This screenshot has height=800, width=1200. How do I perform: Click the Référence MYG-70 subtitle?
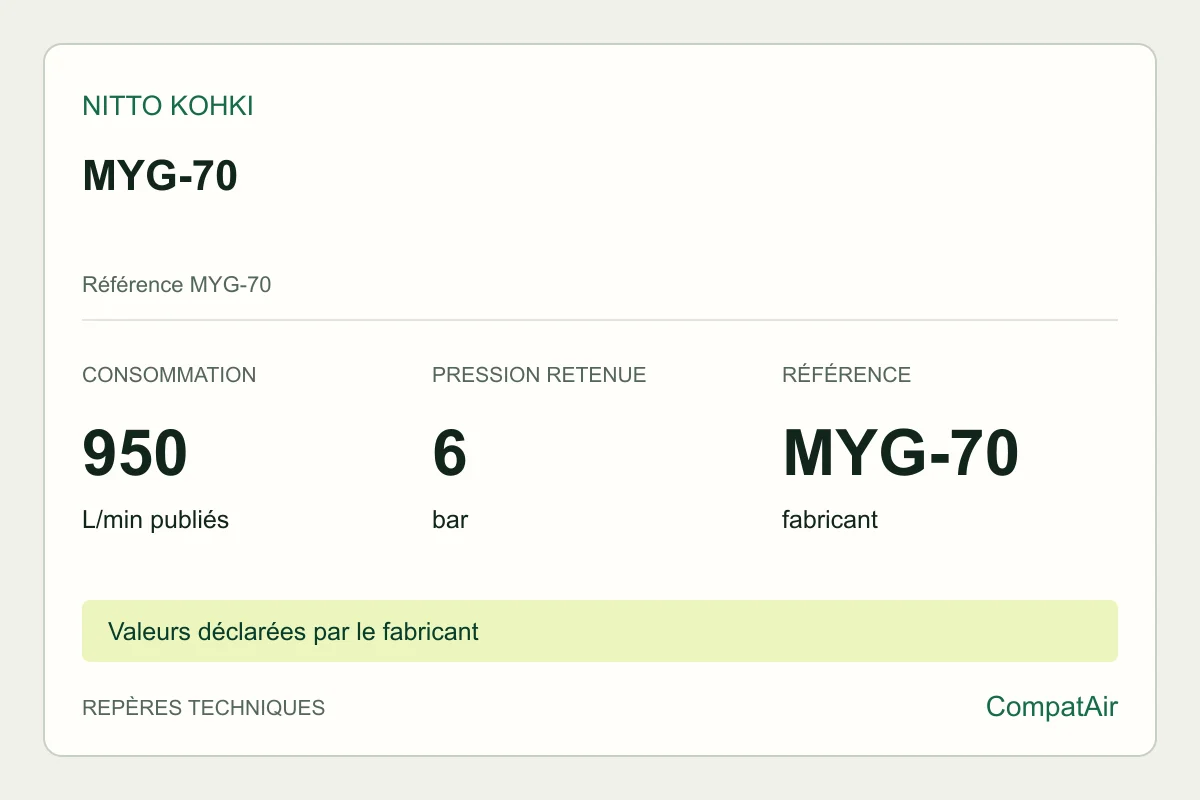point(177,285)
